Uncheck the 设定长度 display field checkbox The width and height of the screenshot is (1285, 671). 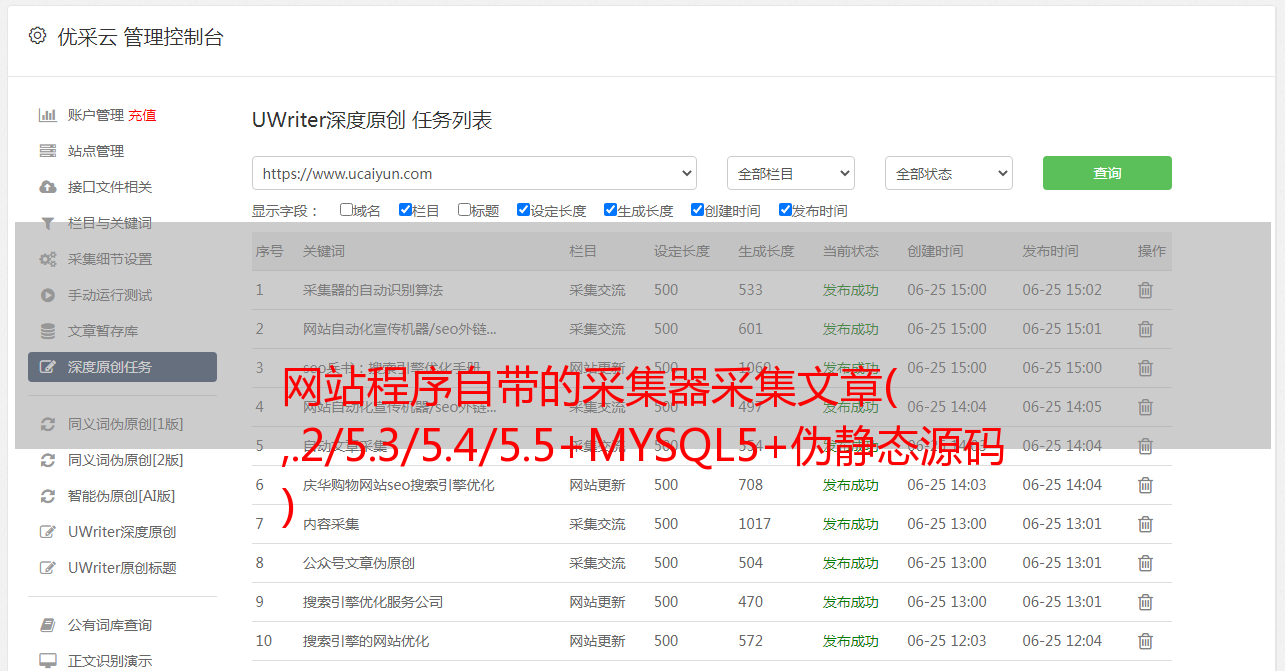(523, 210)
